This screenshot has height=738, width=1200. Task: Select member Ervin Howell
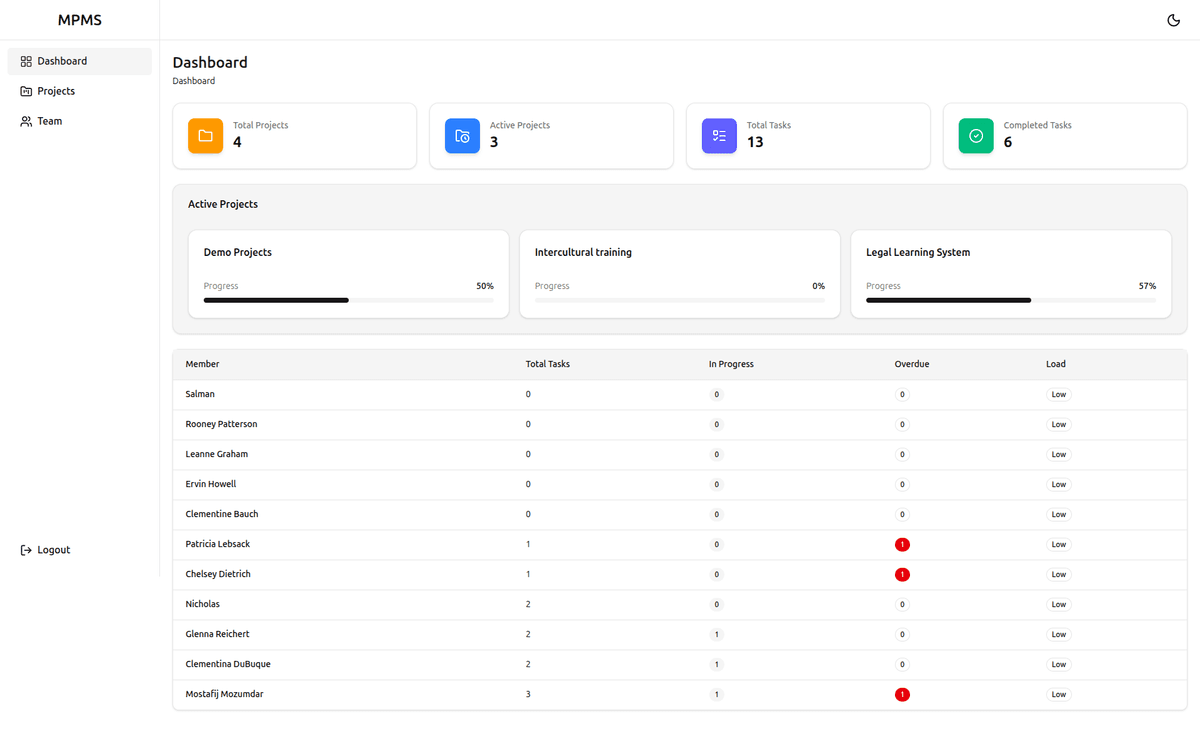pos(211,484)
